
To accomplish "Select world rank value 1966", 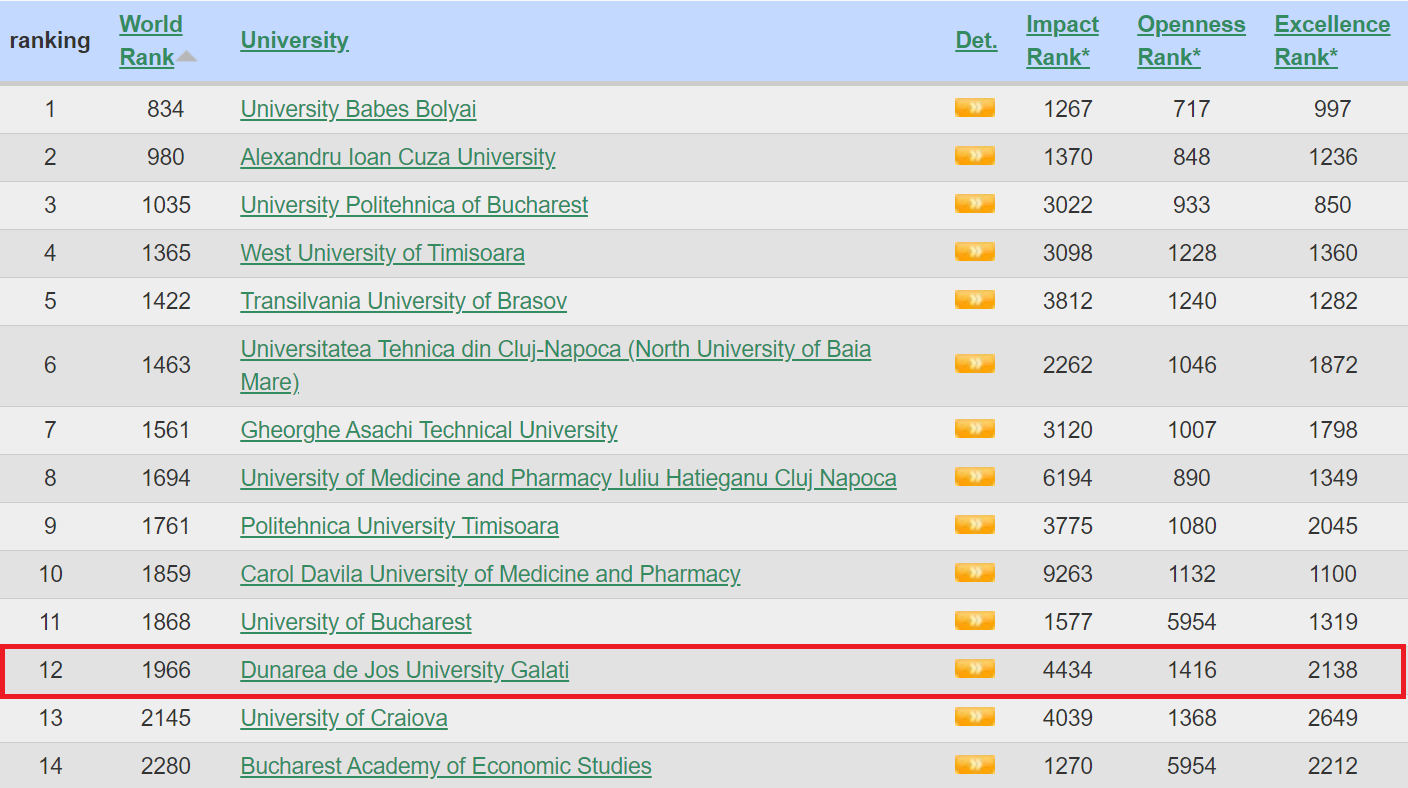I will pyautogui.click(x=166, y=670).
